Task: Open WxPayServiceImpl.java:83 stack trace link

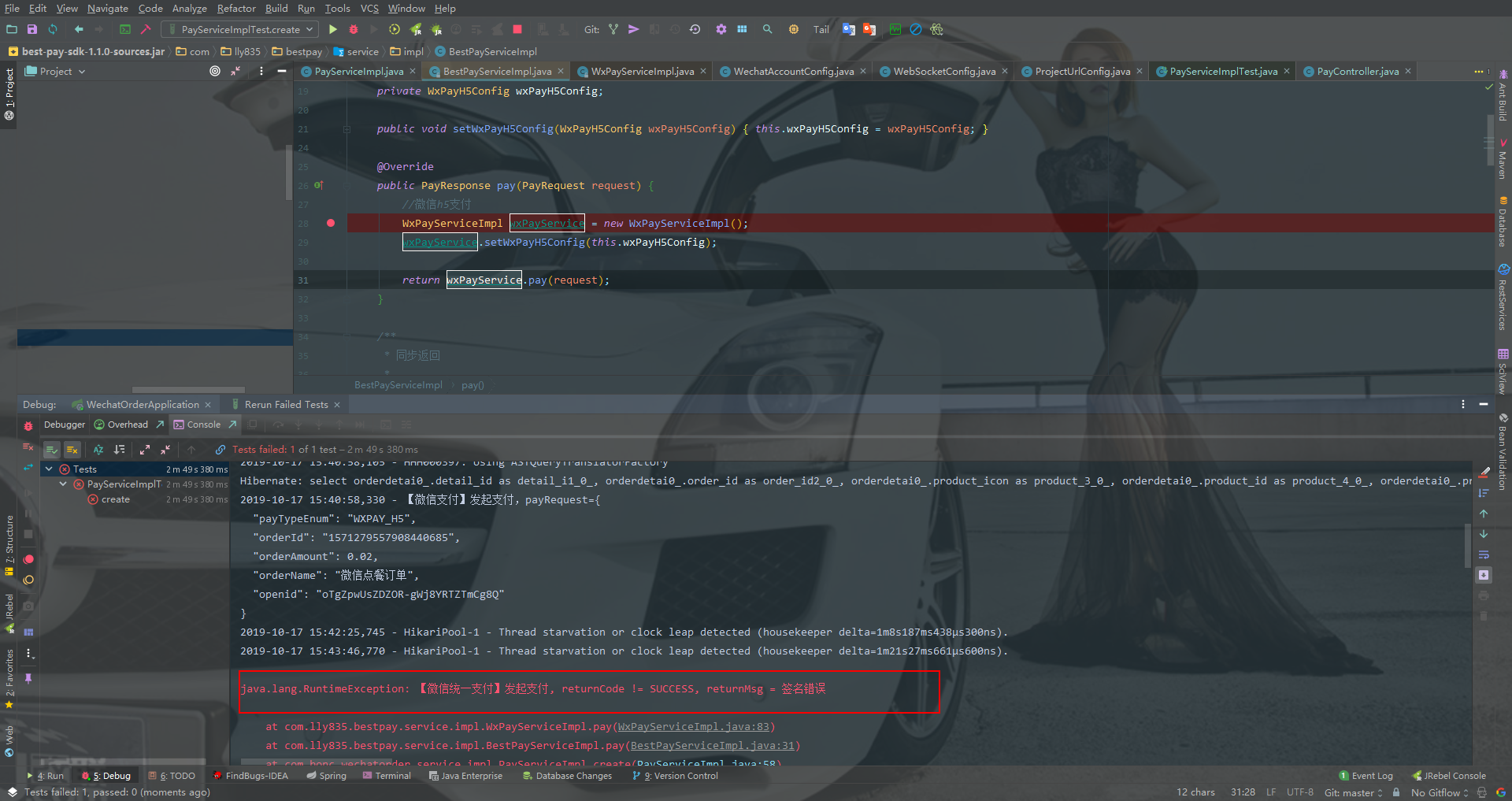Action: (x=695, y=726)
